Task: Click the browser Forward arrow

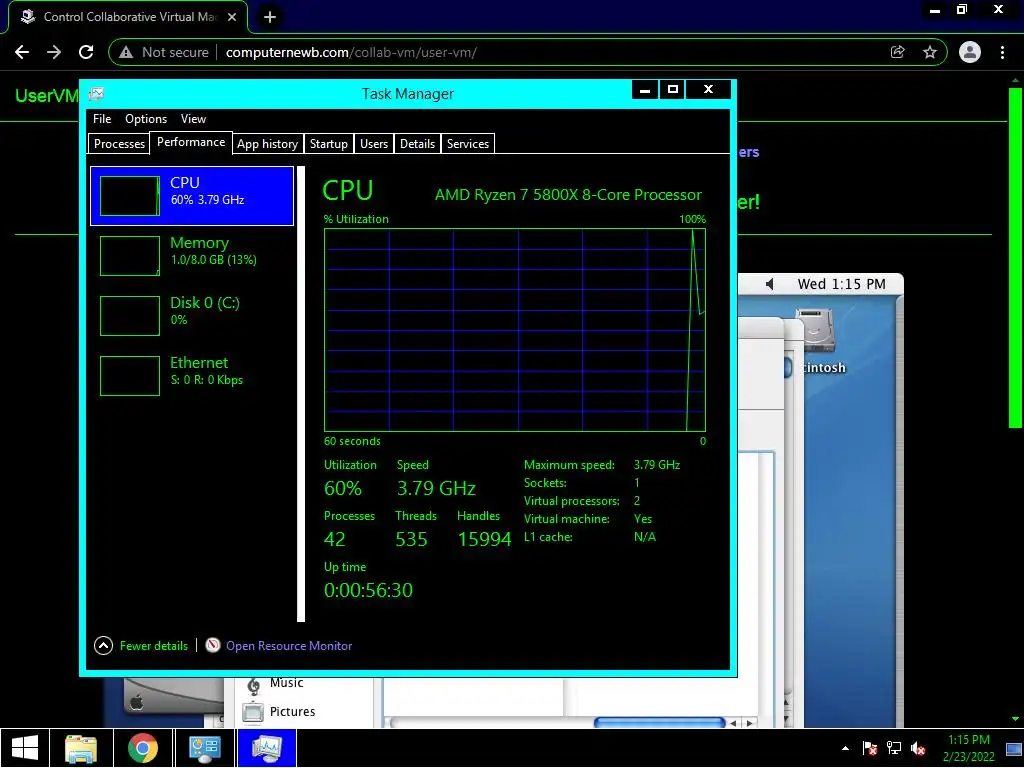Action: click(x=54, y=52)
